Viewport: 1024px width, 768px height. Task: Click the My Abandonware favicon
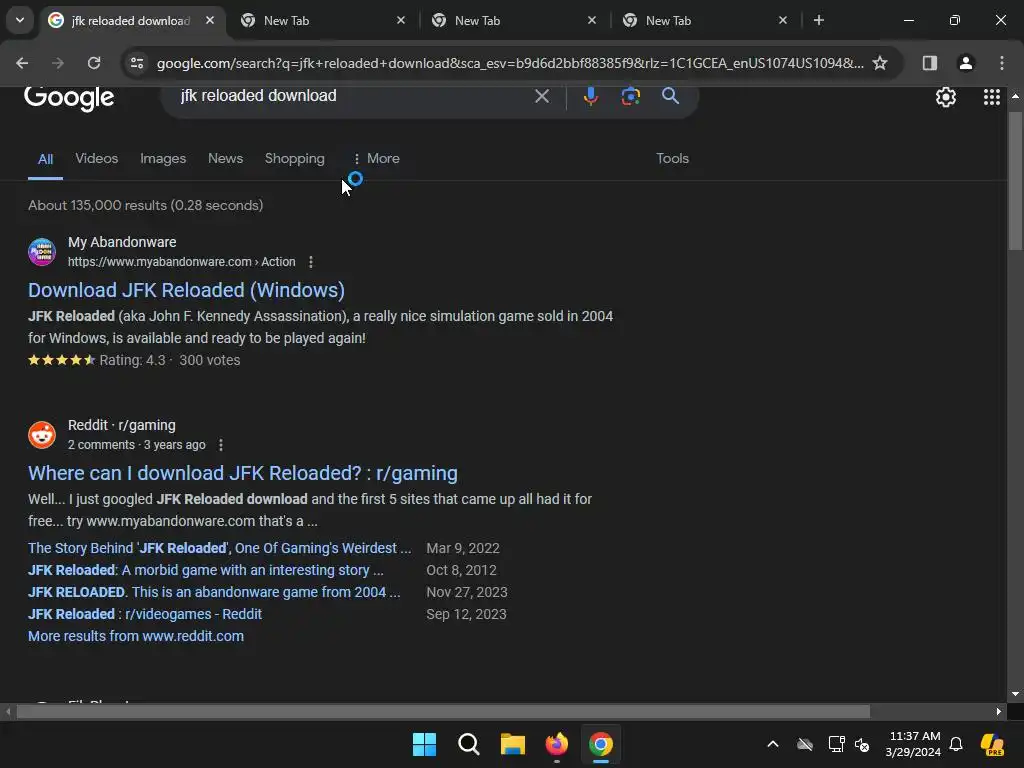(x=42, y=252)
